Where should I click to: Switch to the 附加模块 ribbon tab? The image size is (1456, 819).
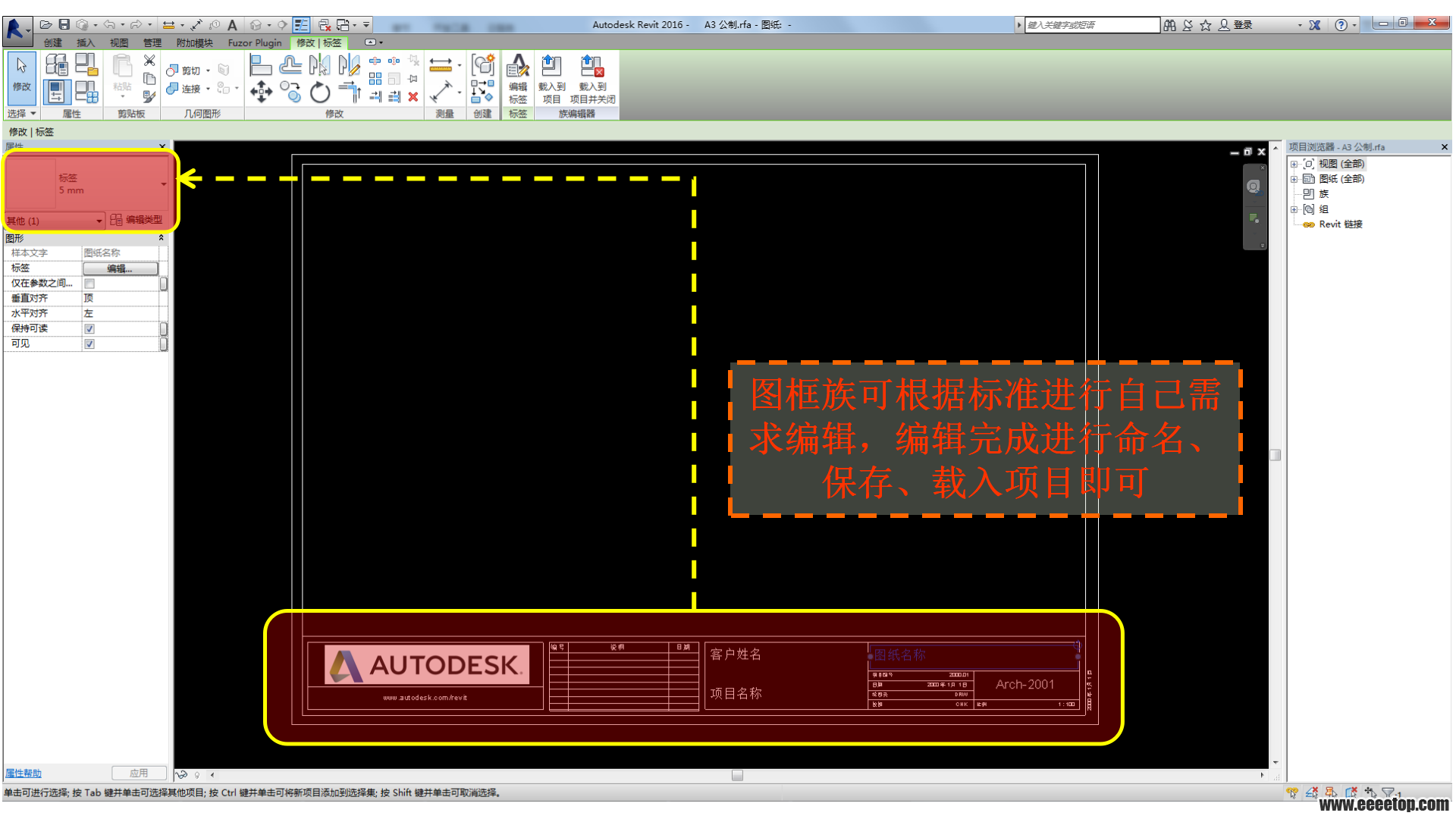pos(195,43)
